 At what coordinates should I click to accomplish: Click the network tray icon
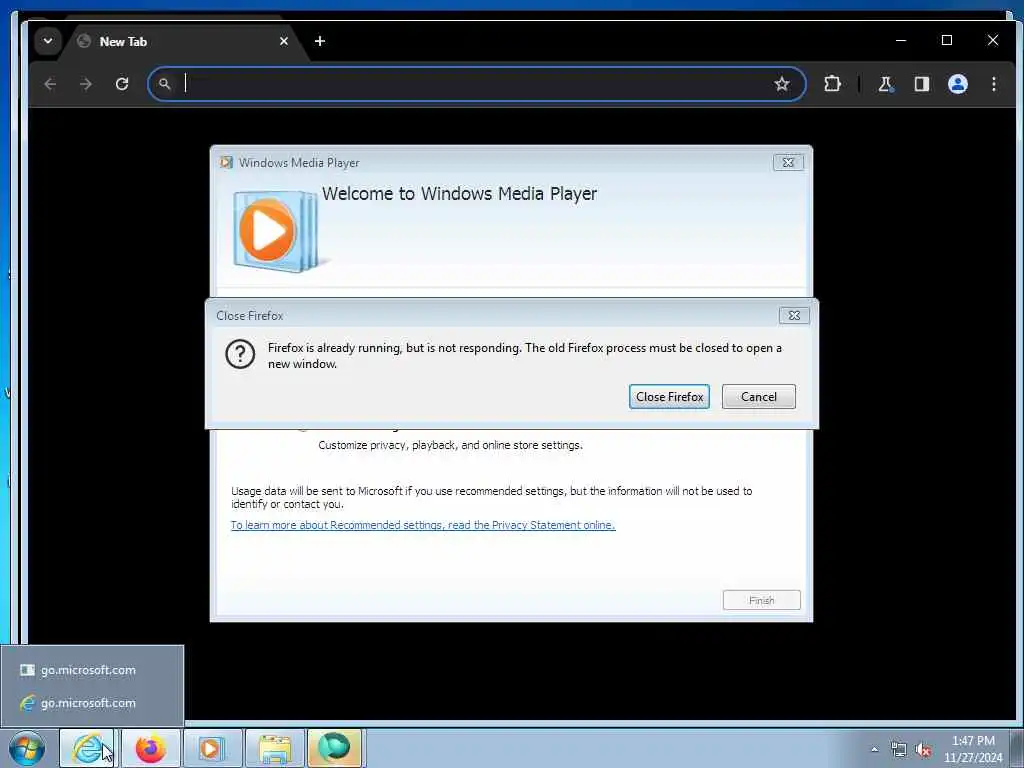point(899,750)
